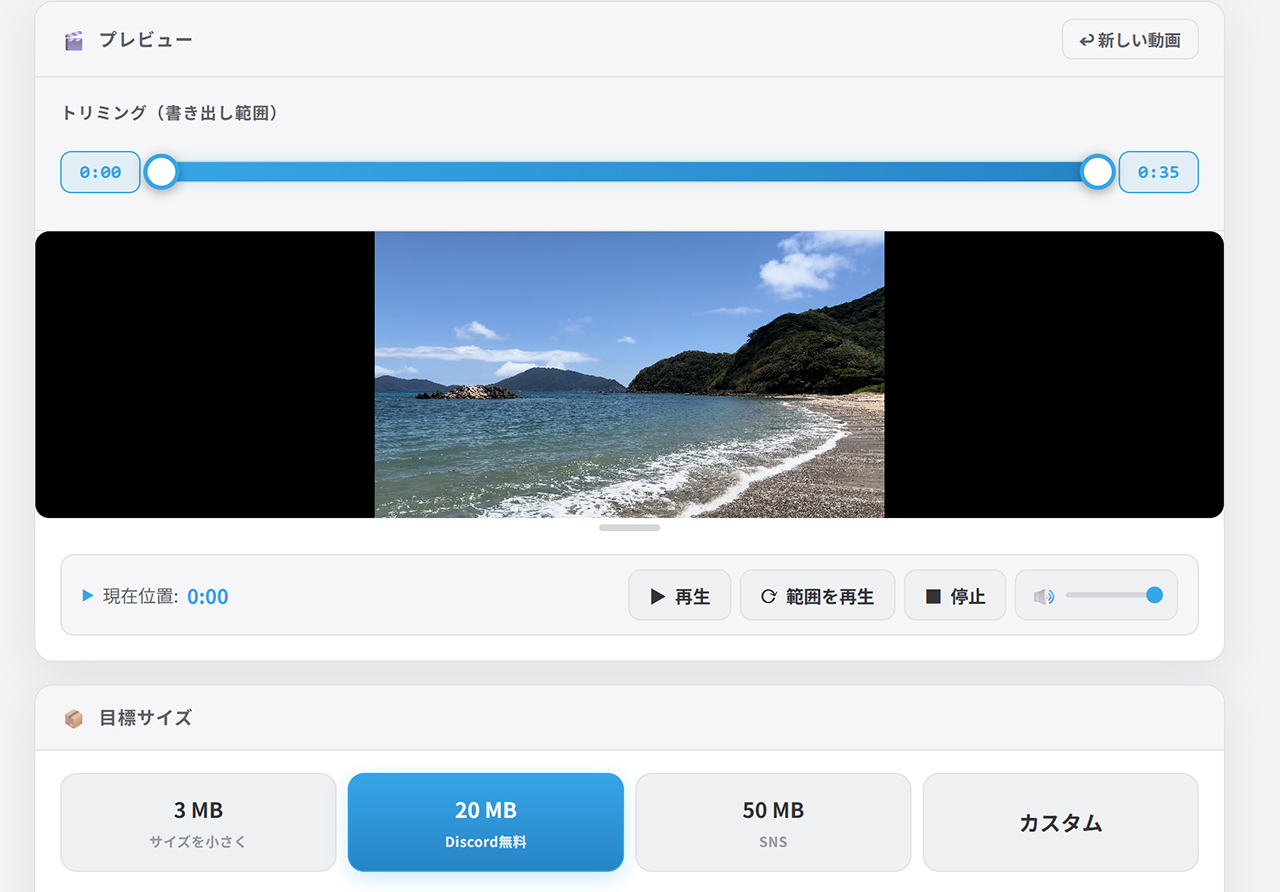Screen dimensions: 1280x892
Task: Choose the カスタム size option
Action: pos(1060,822)
